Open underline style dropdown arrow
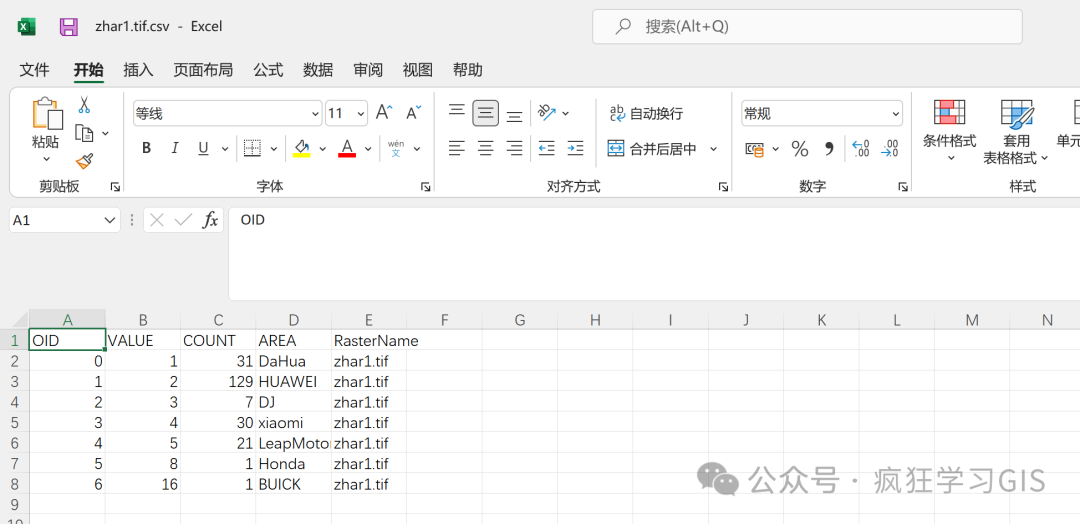This screenshot has height=524, width=1080. pyautogui.click(x=224, y=149)
